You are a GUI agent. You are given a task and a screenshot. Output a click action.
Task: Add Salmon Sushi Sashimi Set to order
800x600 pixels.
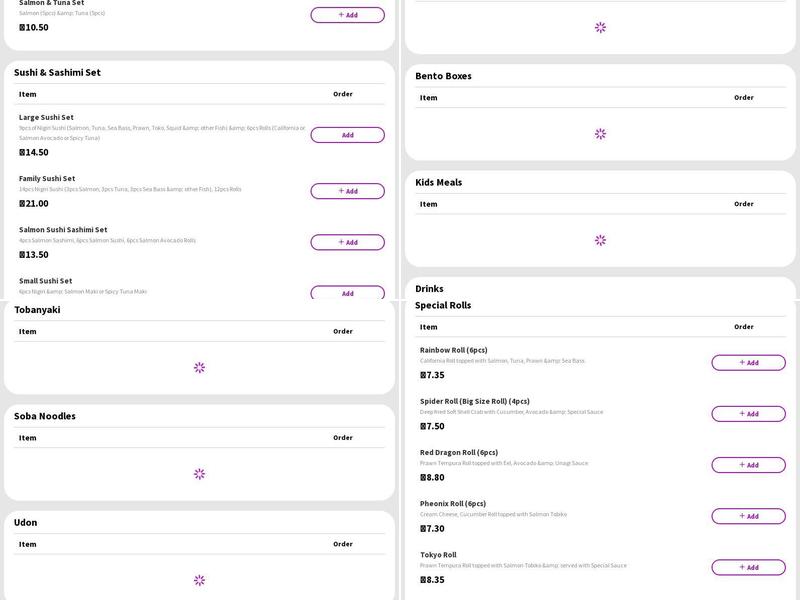[347, 242]
